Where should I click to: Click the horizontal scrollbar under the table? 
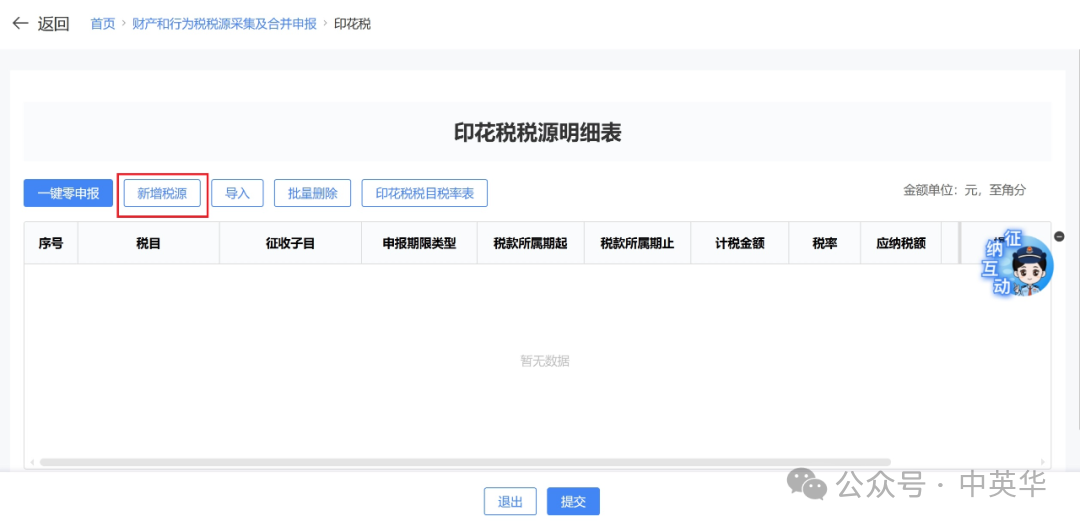(500, 462)
